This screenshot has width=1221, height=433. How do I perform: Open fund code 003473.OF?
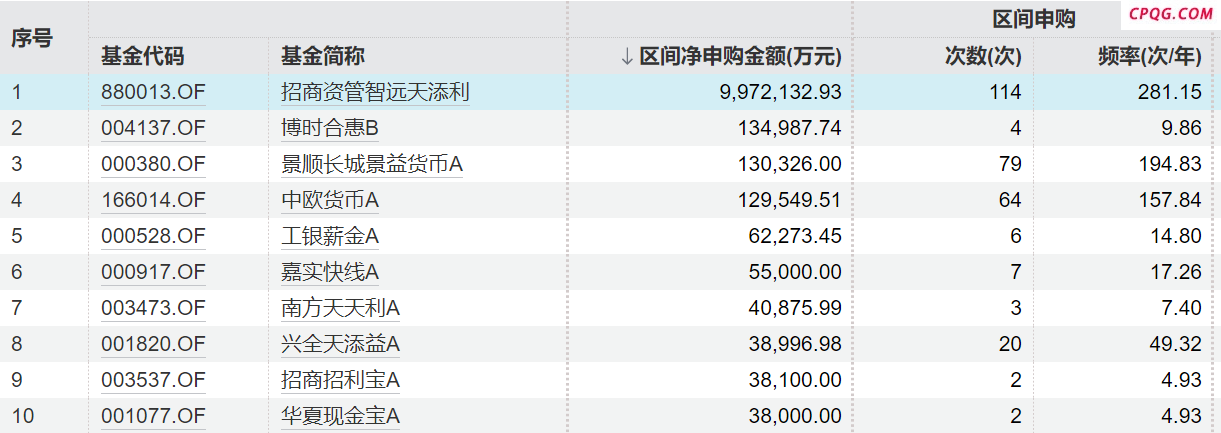(x=153, y=308)
